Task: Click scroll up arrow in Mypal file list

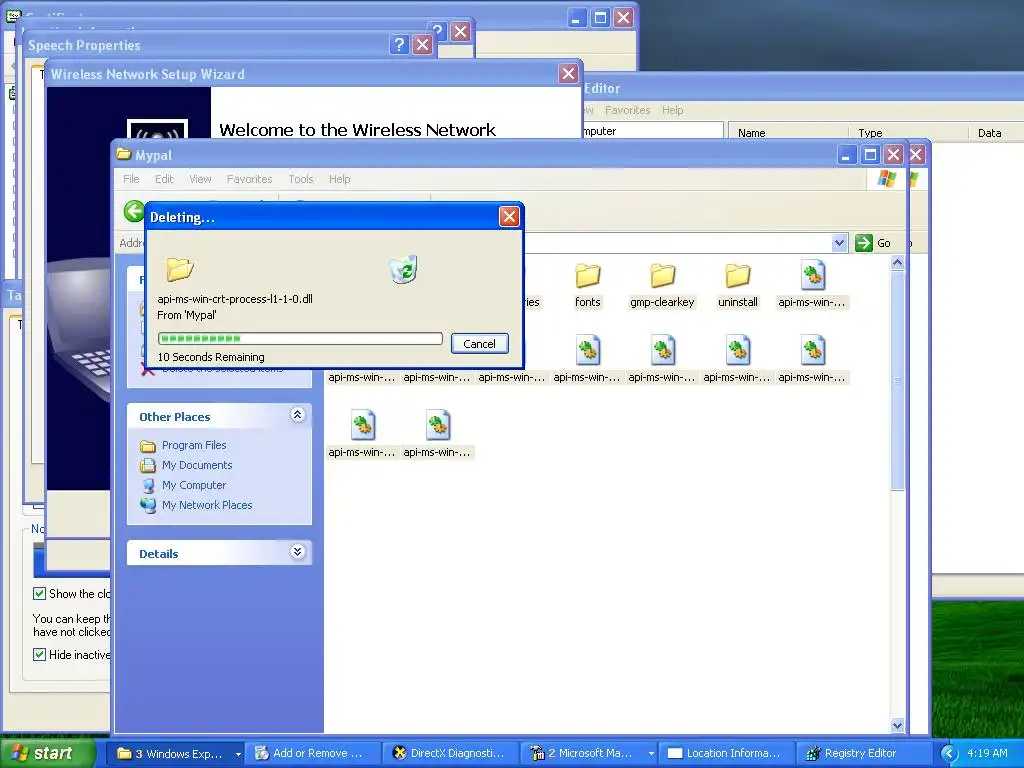Action: point(897,263)
